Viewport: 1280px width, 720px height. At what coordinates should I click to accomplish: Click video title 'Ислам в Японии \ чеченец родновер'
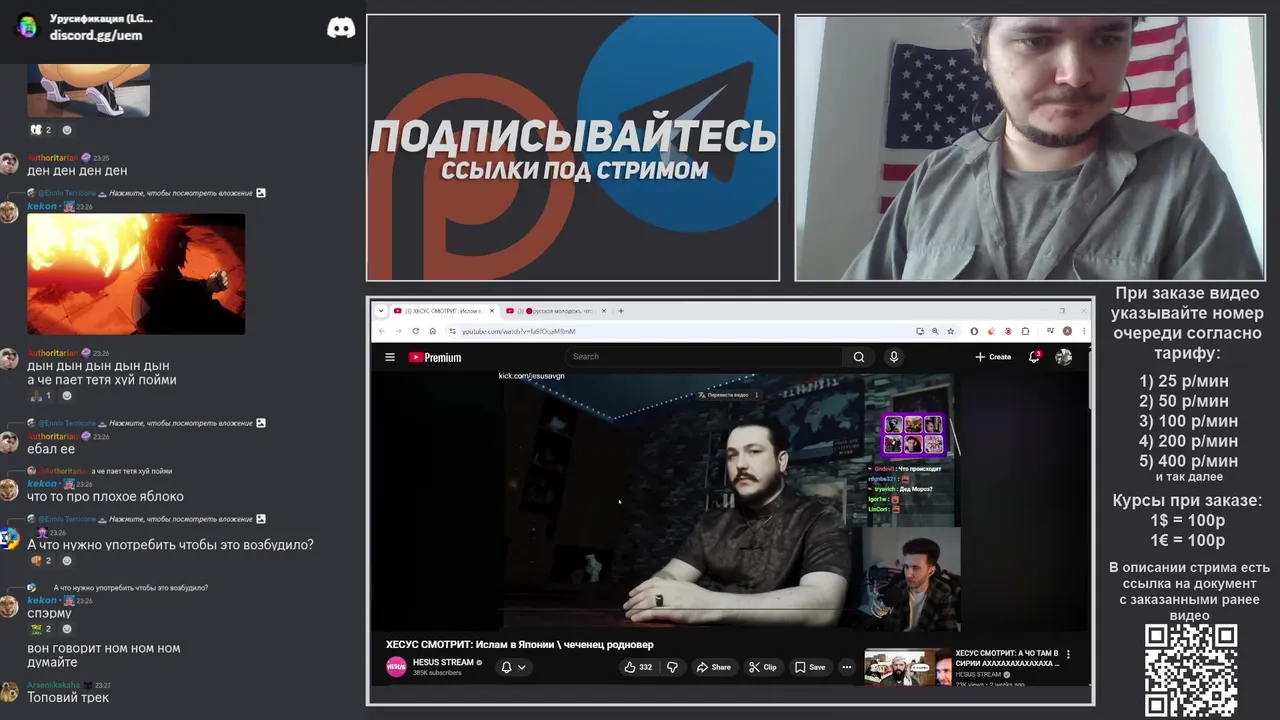520,644
